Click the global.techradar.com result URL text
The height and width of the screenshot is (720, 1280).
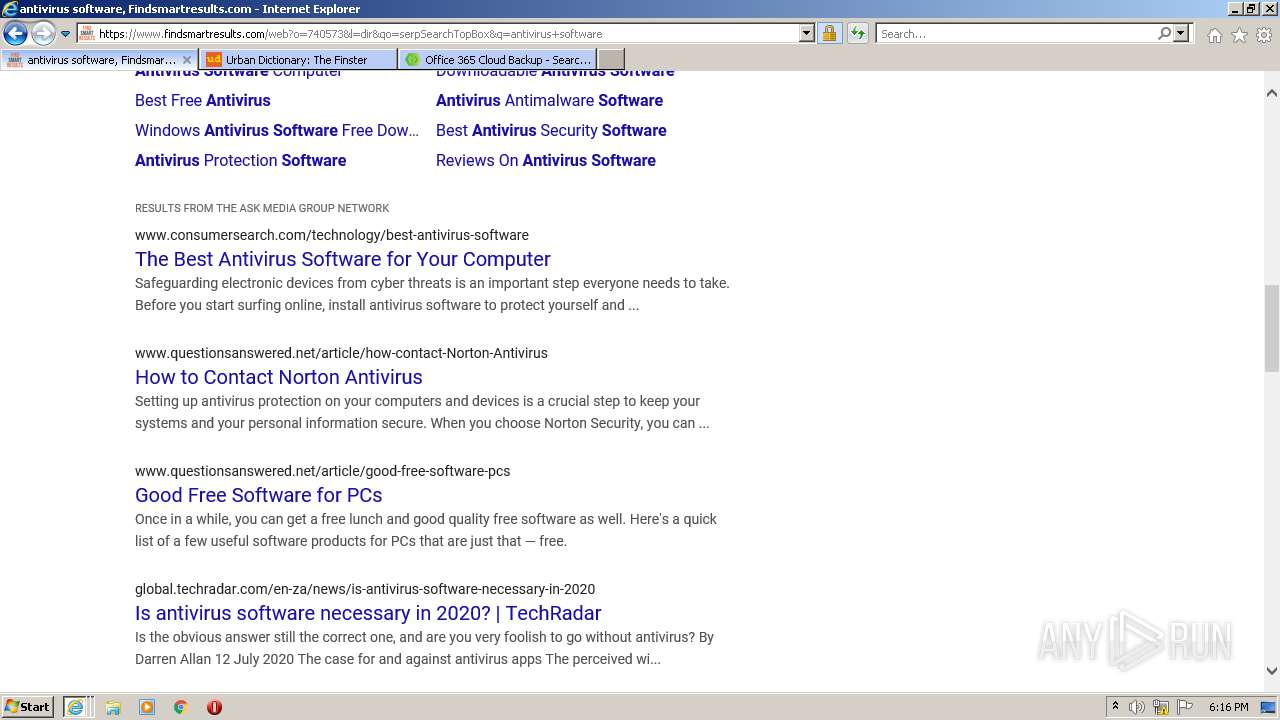[365, 589]
